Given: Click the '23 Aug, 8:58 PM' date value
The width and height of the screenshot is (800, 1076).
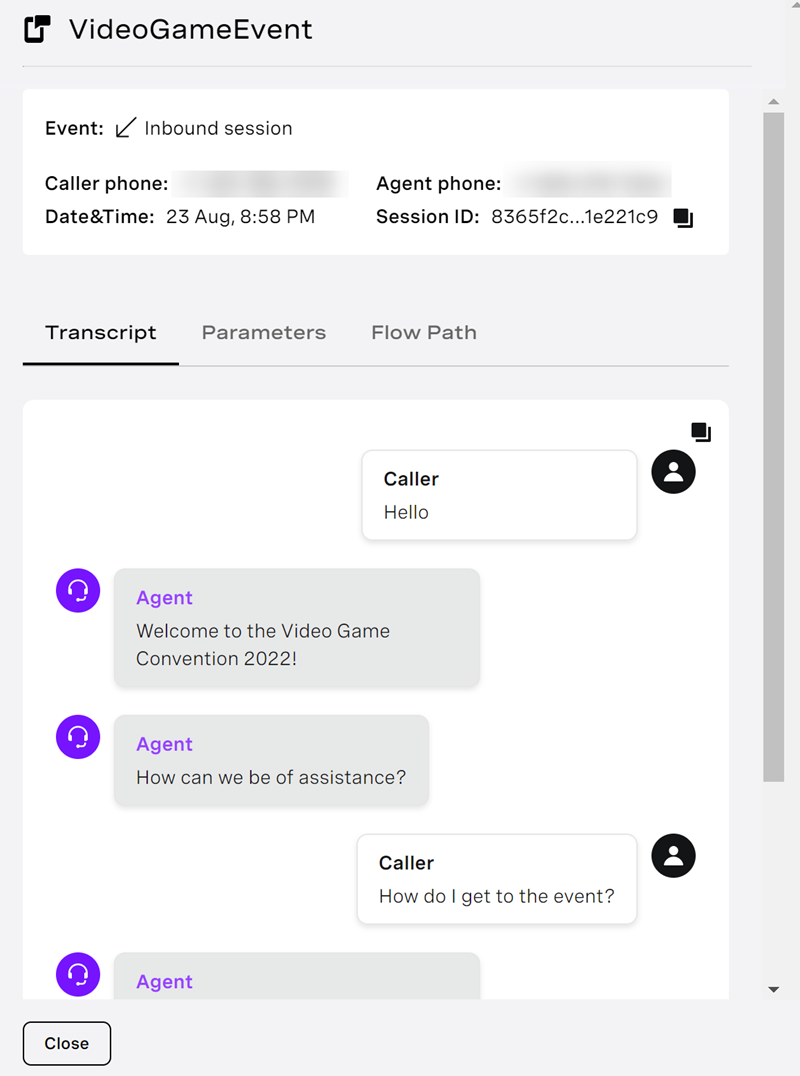Looking at the screenshot, I should [x=241, y=217].
